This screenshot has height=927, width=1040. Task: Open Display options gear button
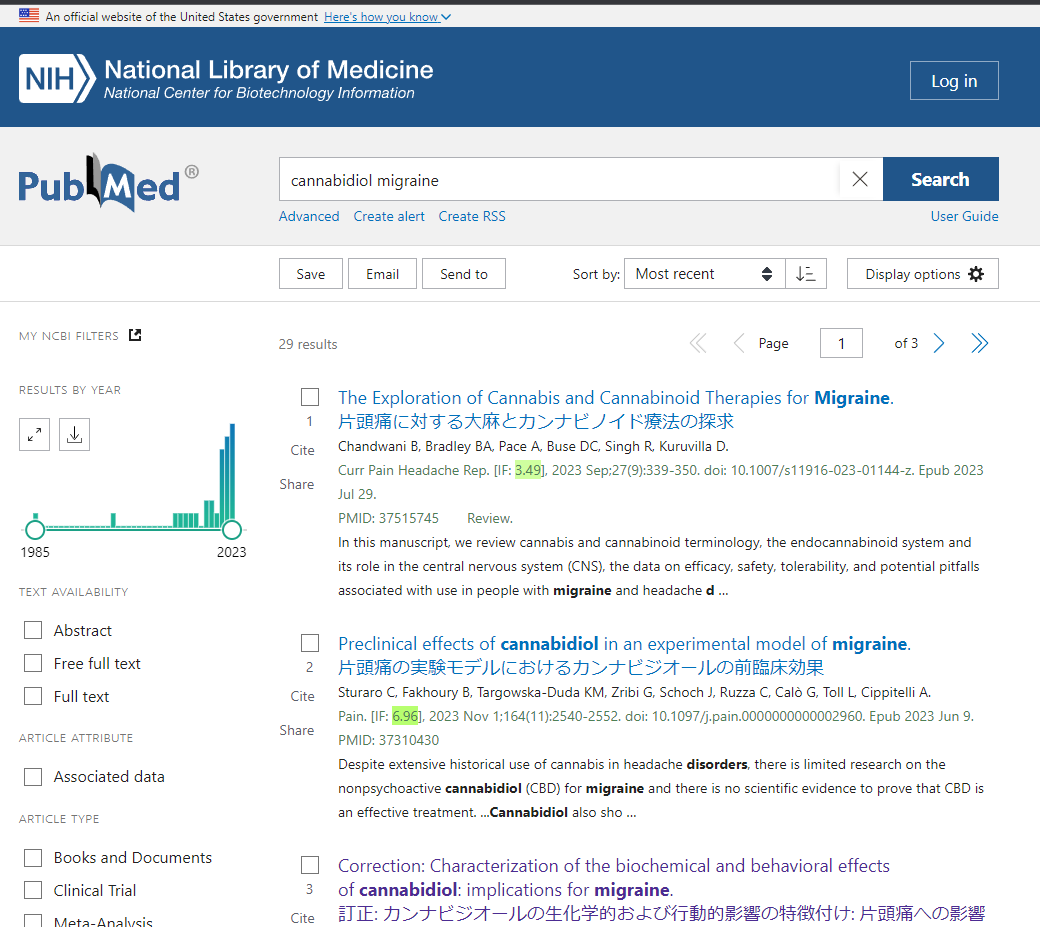point(923,274)
